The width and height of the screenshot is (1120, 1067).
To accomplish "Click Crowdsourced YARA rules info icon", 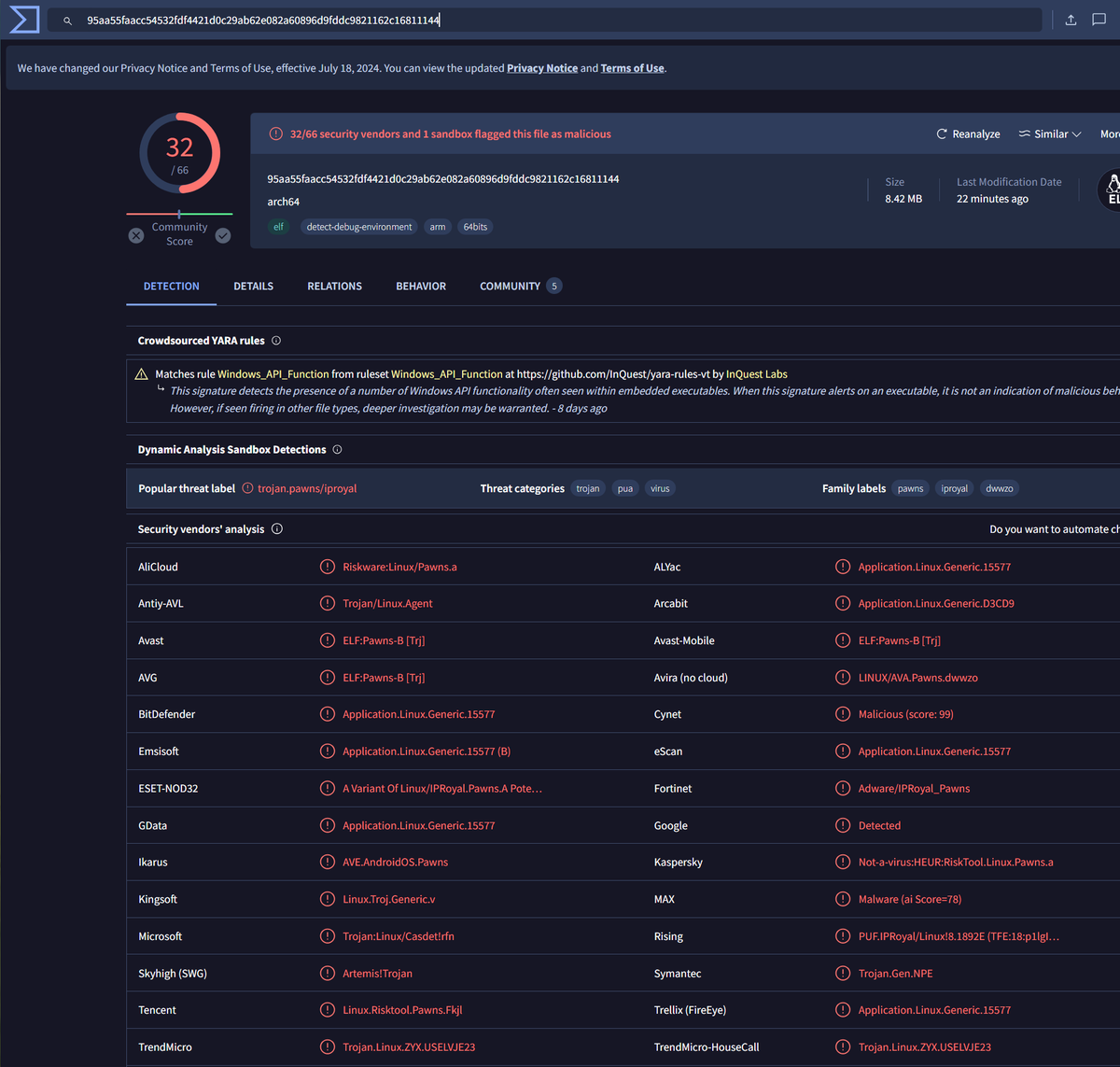I will [276, 341].
